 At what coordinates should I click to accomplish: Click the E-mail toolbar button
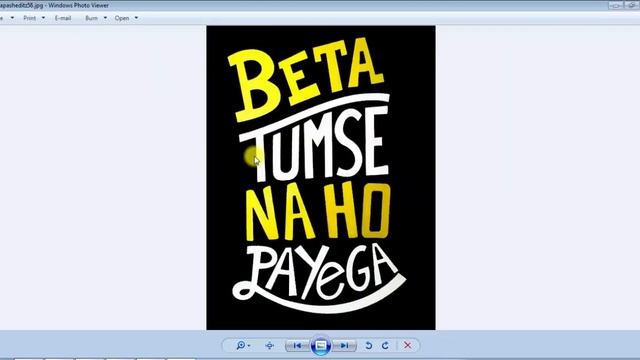tap(63, 18)
